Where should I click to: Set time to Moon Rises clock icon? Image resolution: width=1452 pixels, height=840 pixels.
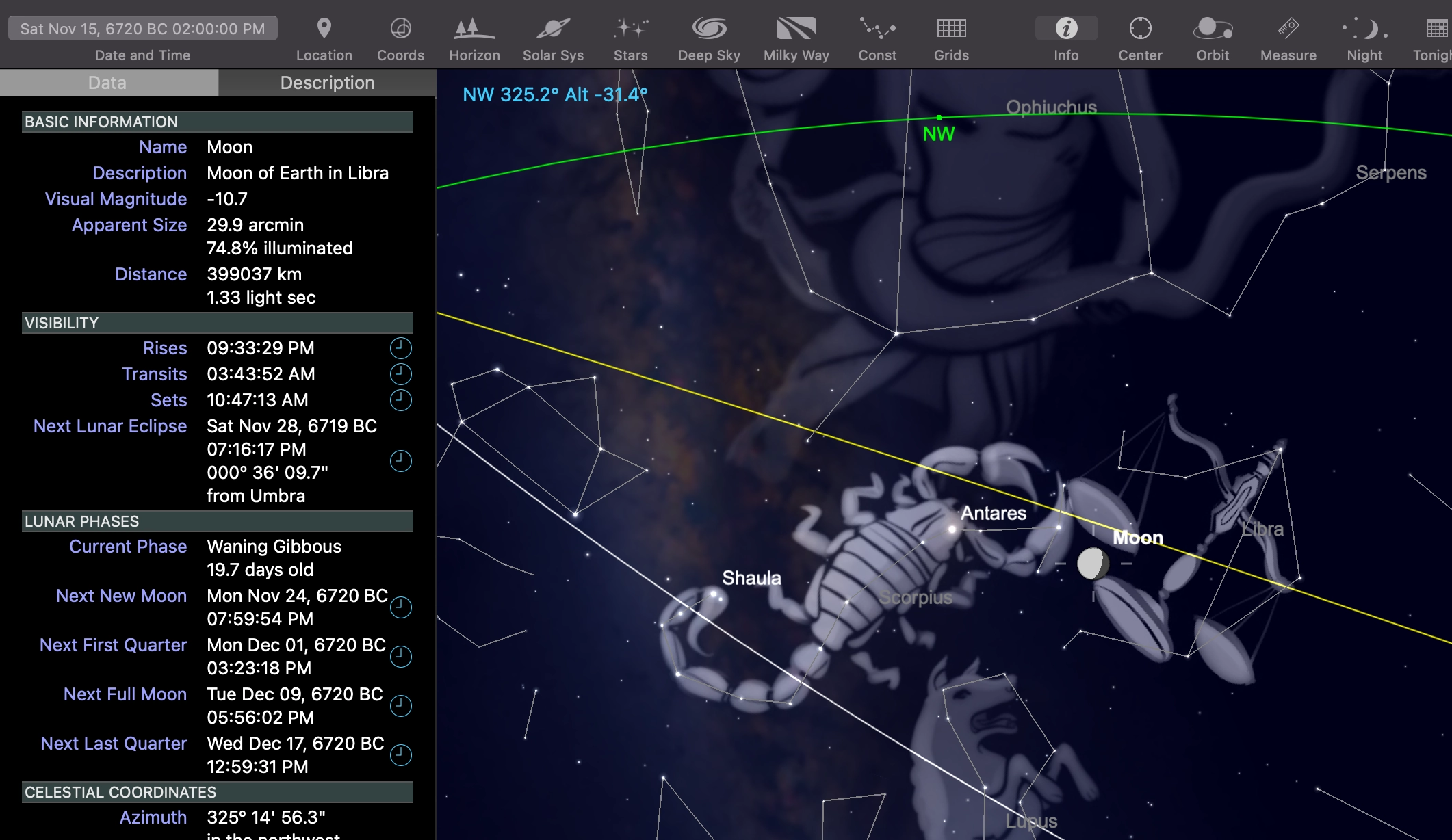pyautogui.click(x=400, y=348)
